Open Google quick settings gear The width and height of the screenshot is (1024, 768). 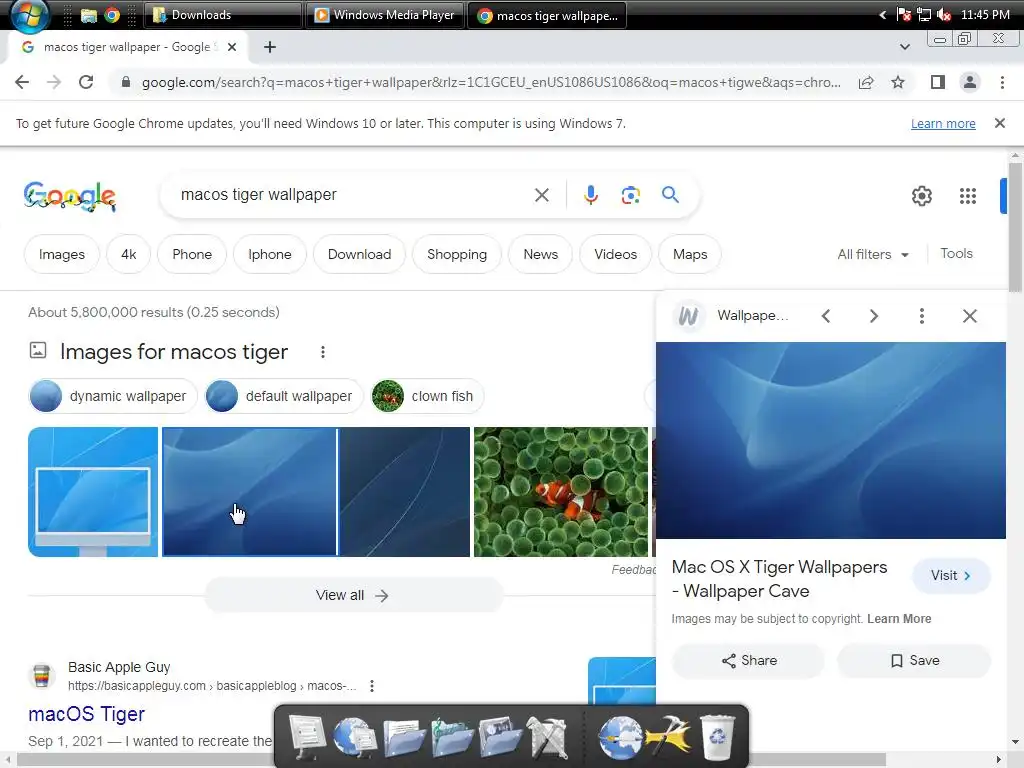921,196
